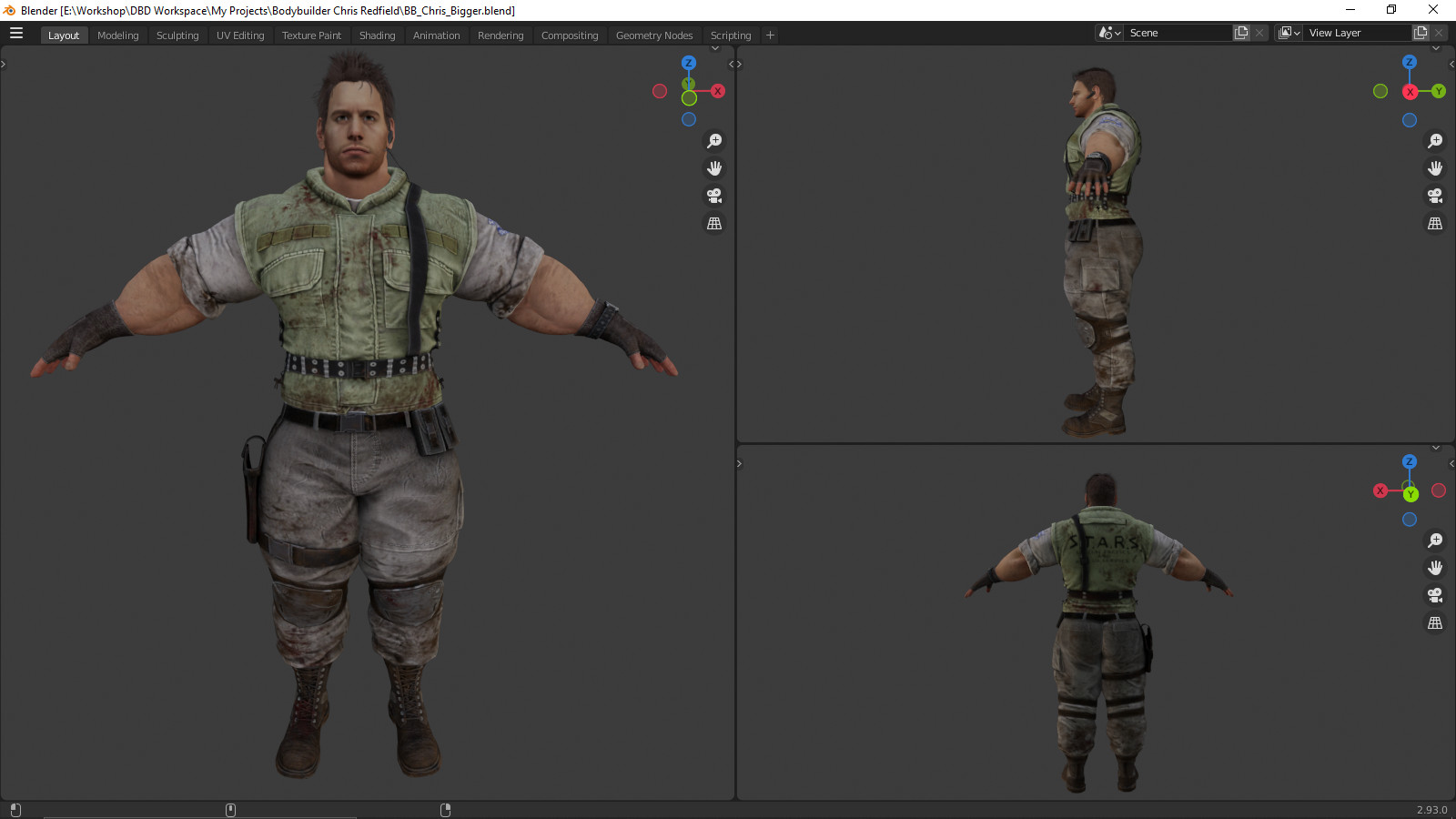
Task: Switch to the UV Editing workspace tab
Action: tap(240, 35)
